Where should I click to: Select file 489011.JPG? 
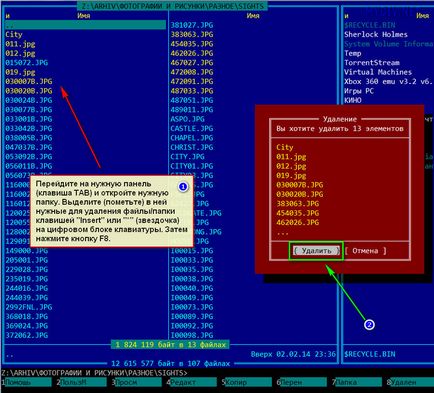[192, 110]
